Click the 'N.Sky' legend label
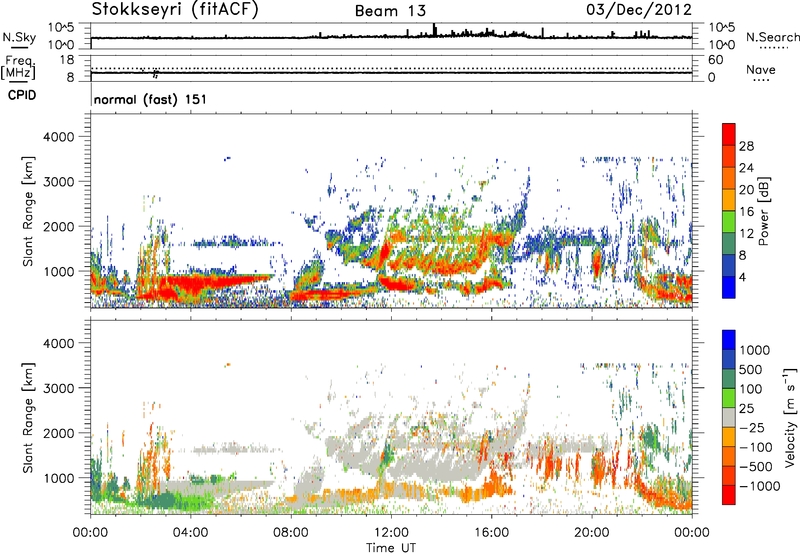The image size is (800, 554). [x=19, y=37]
